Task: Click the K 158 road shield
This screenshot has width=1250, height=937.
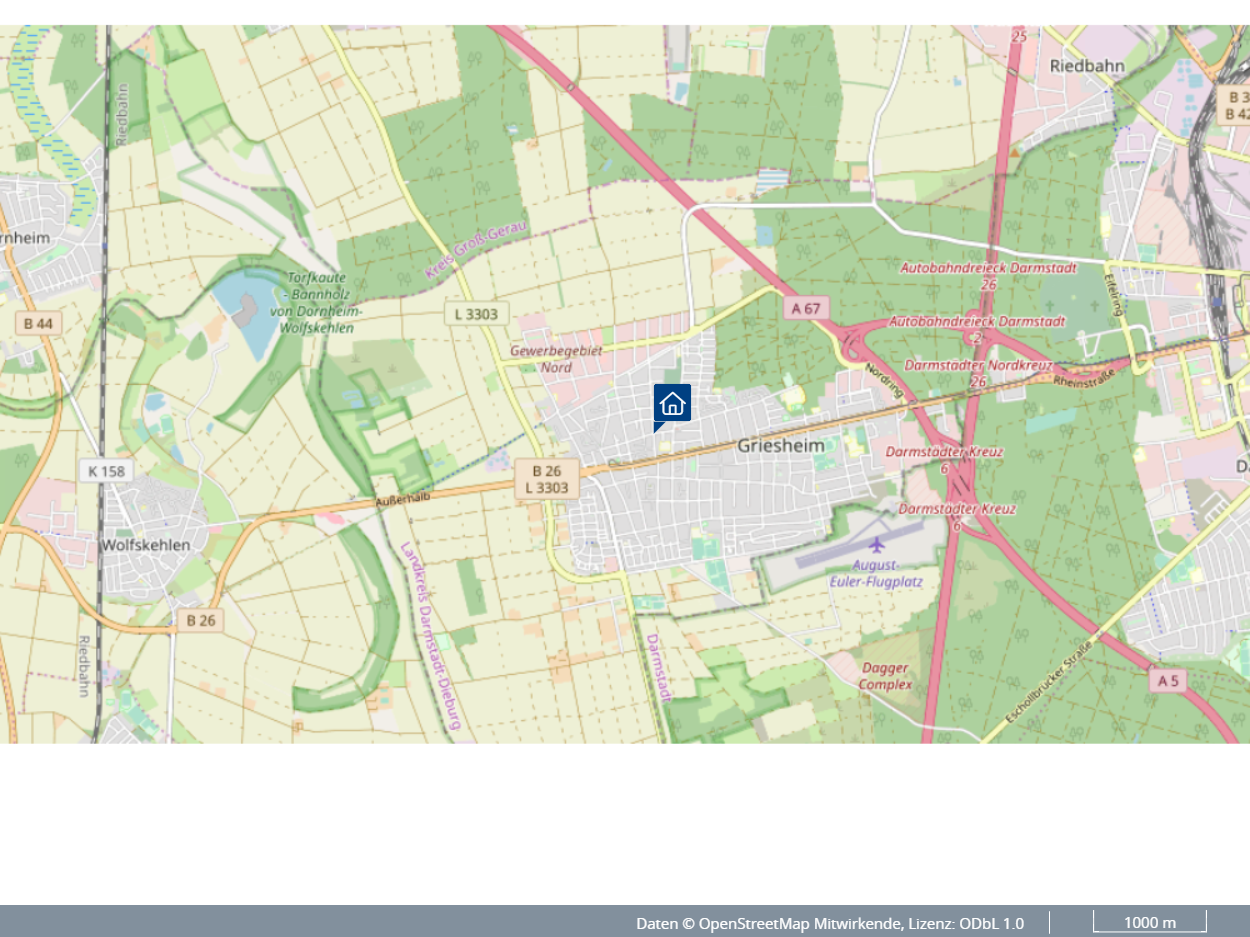Action: pyautogui.click(x=105, y=470)
